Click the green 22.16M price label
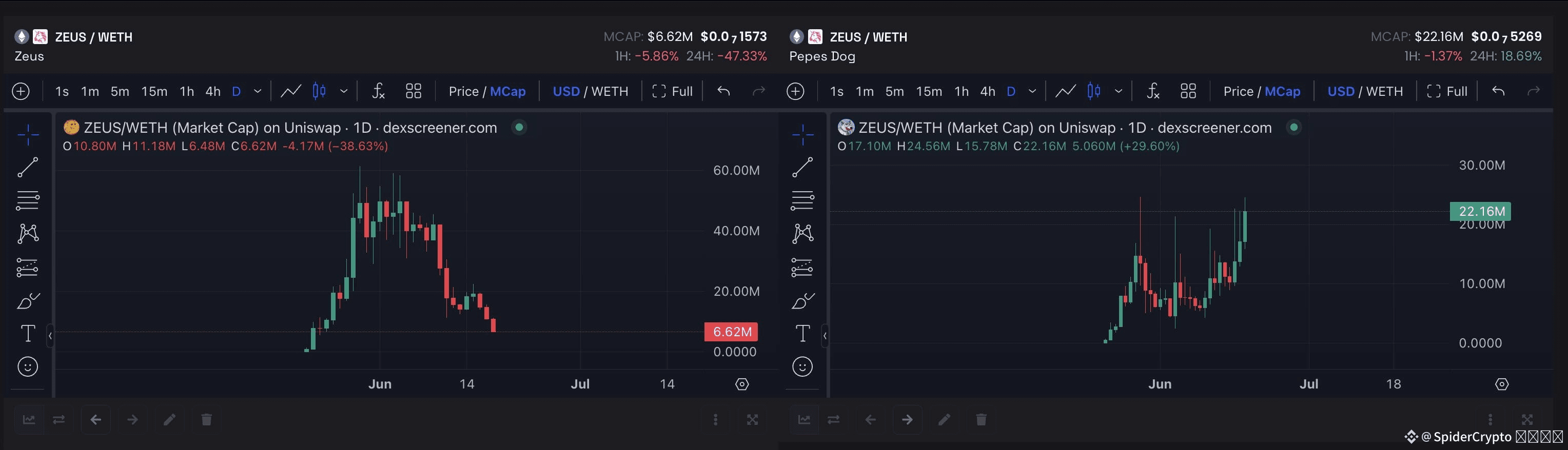The height and width of the screenshot is (450, 1568). point(1481,211)
